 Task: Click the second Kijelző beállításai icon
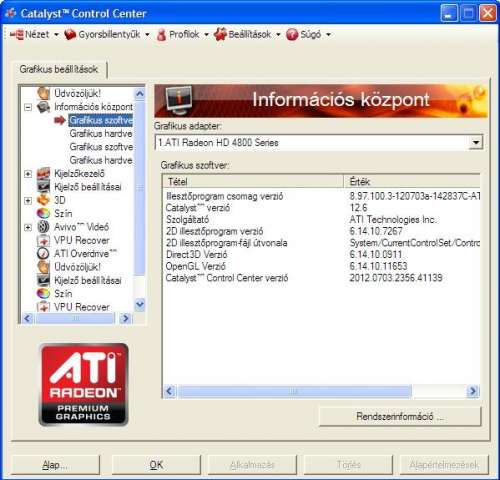tap(43, 280)
